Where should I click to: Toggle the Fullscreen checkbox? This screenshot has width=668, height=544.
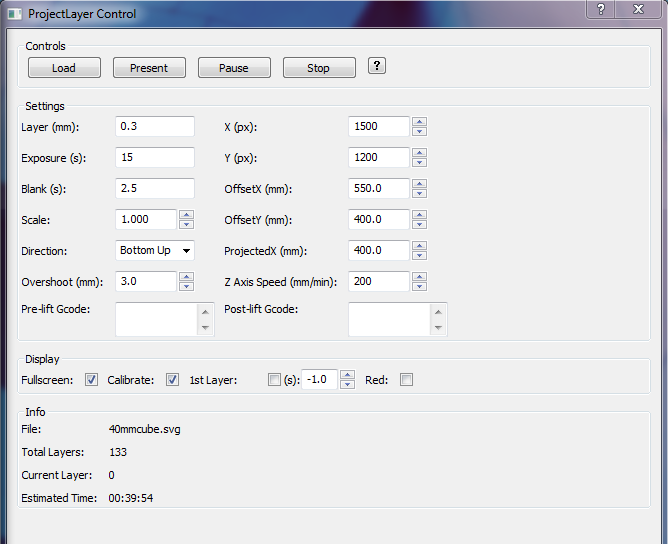point(91,380)
